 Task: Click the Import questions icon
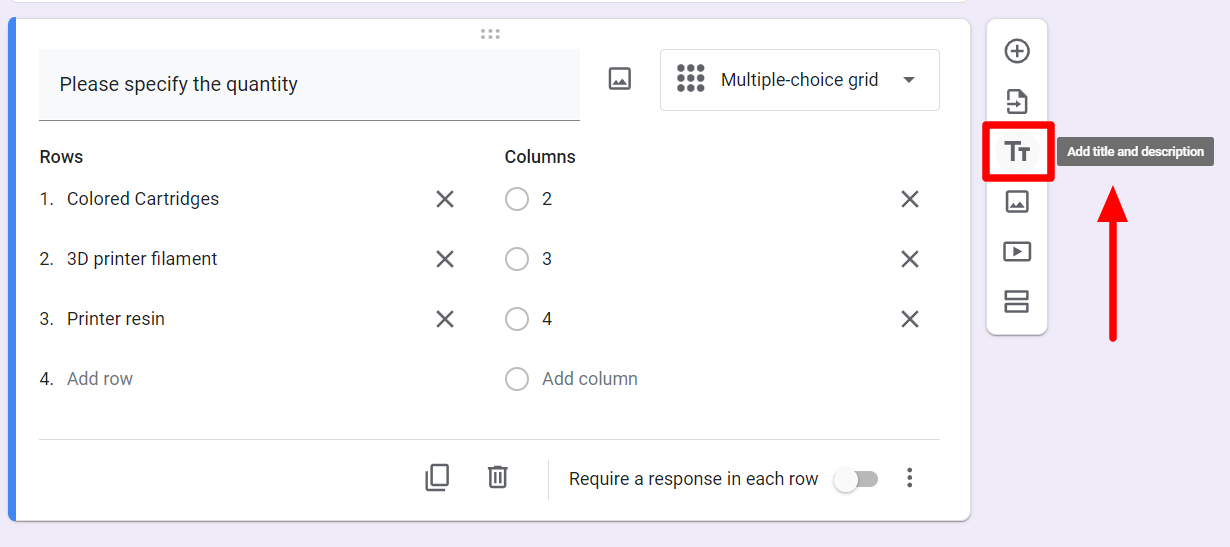point(1017,101)
